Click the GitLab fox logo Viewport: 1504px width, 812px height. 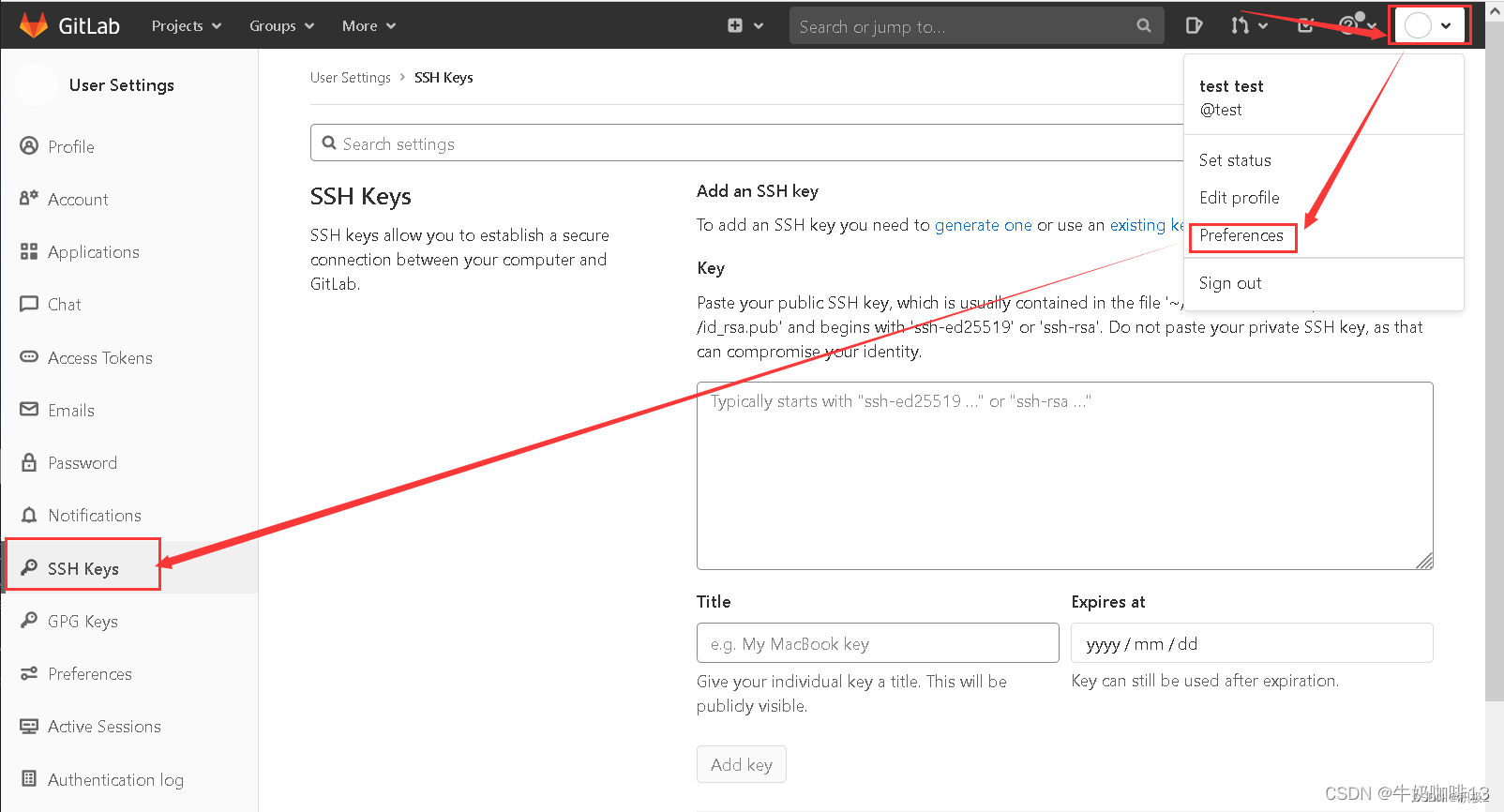pyautogui.click(x=34, y=25)
